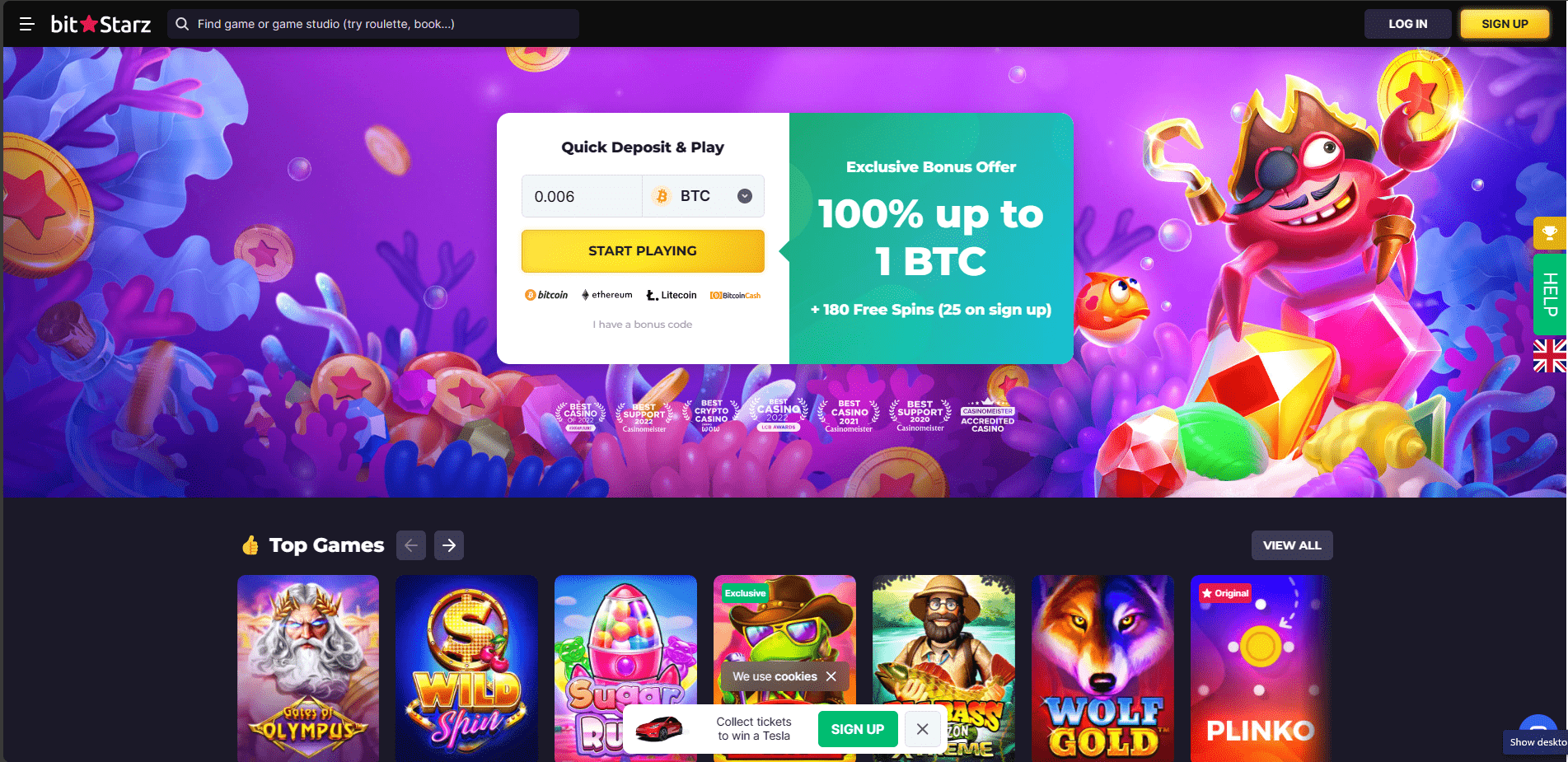Click the search magnifier icon

pos(182,24)
